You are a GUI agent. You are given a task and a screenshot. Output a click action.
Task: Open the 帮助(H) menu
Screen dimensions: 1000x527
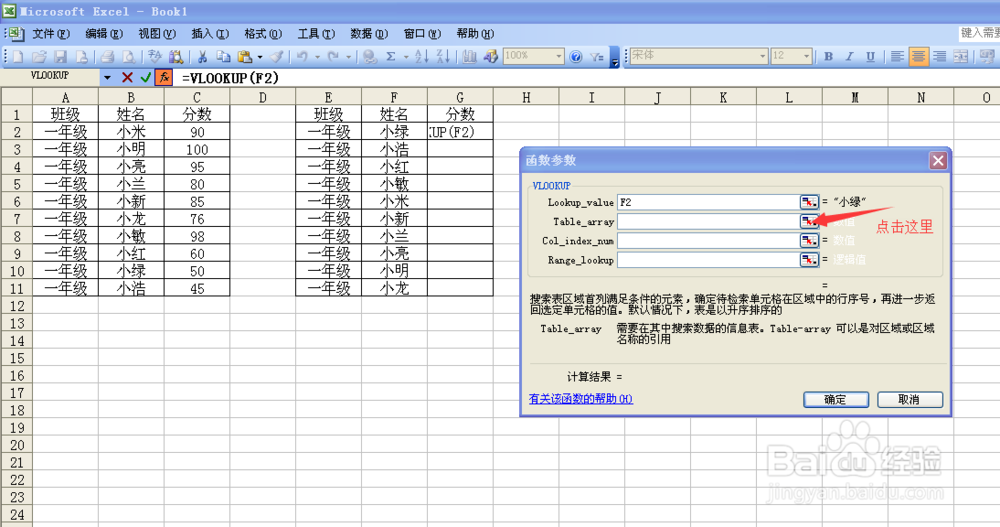[474, 33]
